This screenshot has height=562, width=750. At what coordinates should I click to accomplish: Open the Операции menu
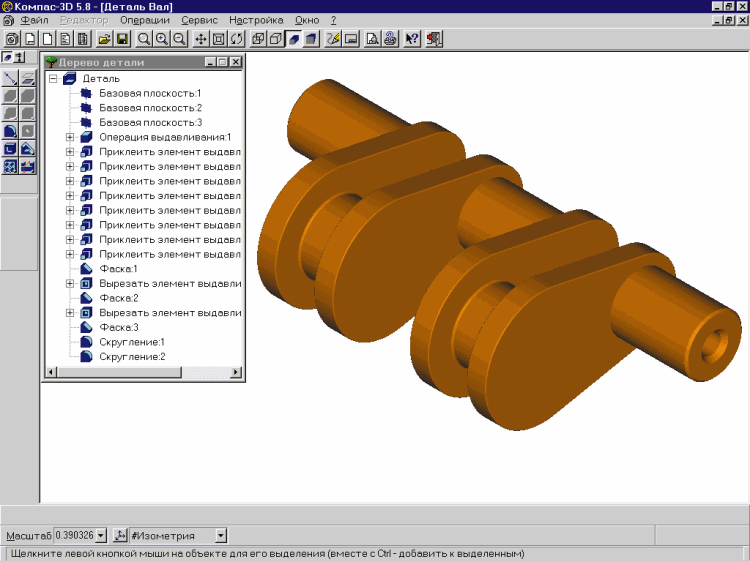point(145,21)
